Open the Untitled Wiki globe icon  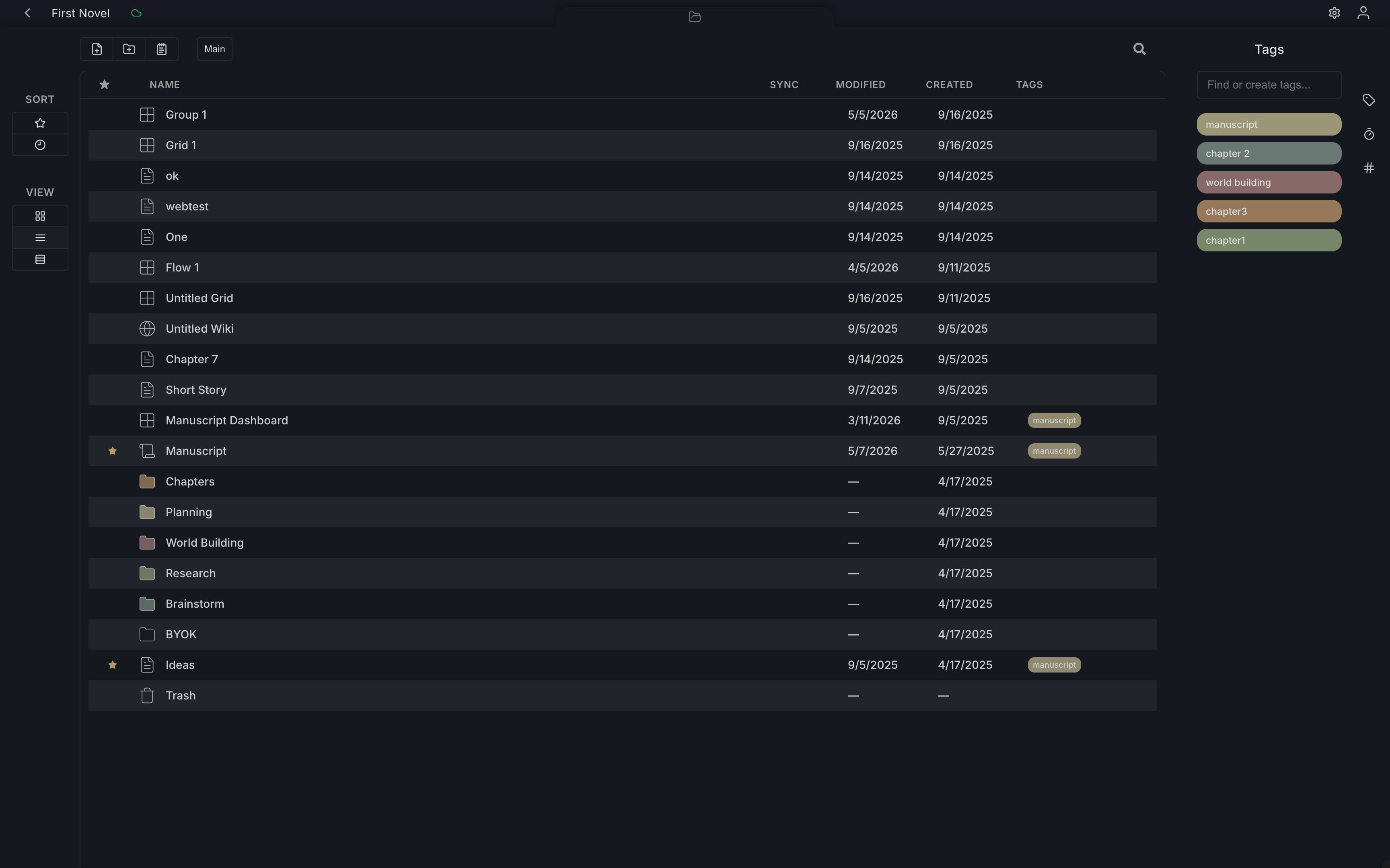click(147, 328)
